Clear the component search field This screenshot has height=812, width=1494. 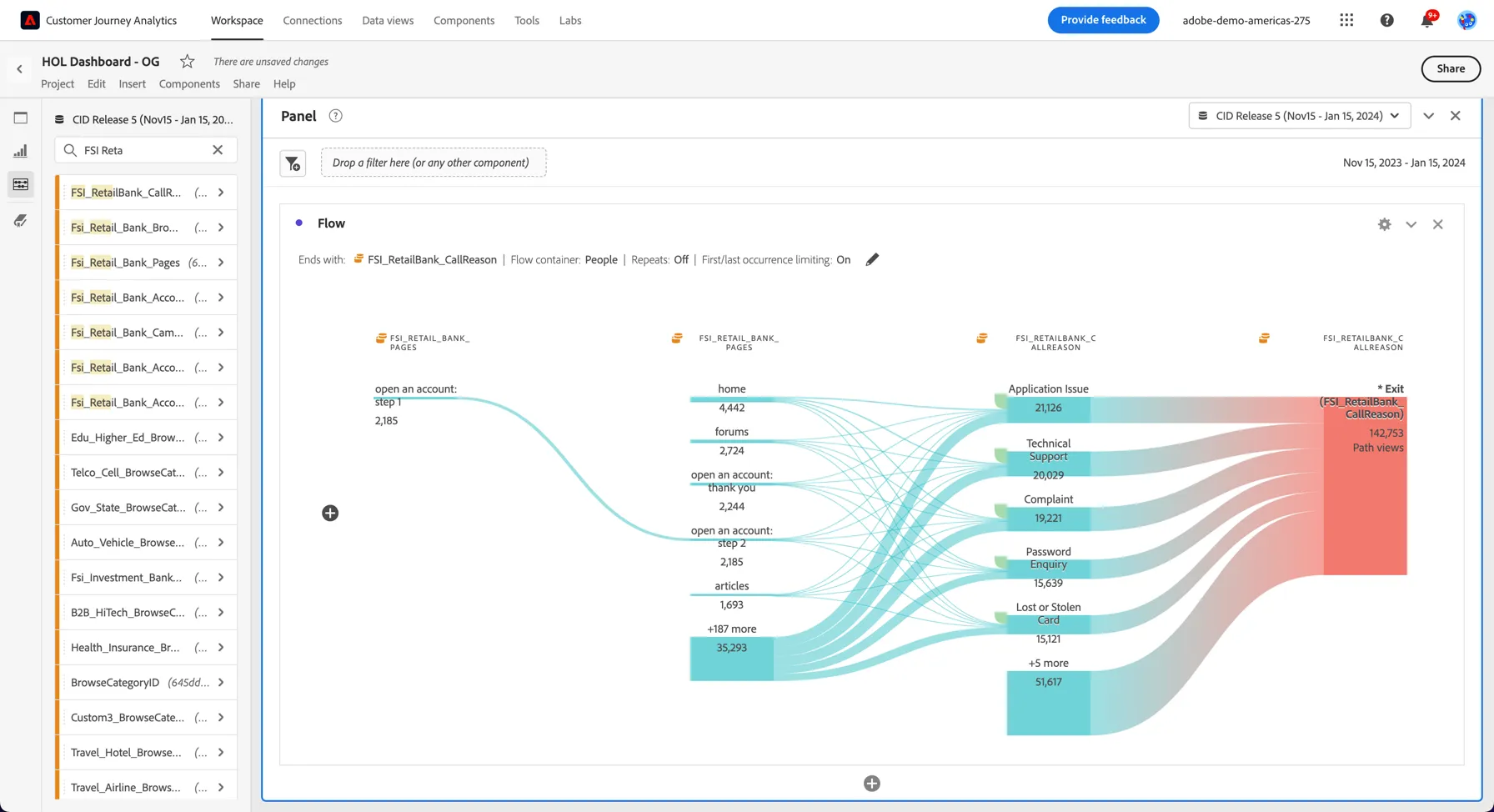[x=218, y=150]
